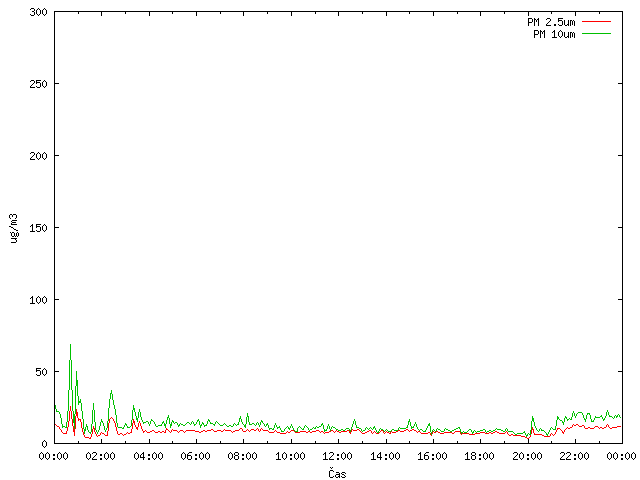Viewport: 640px width, 480px height.
Task: Click the y-axis value 300
Action: (38, 12)
